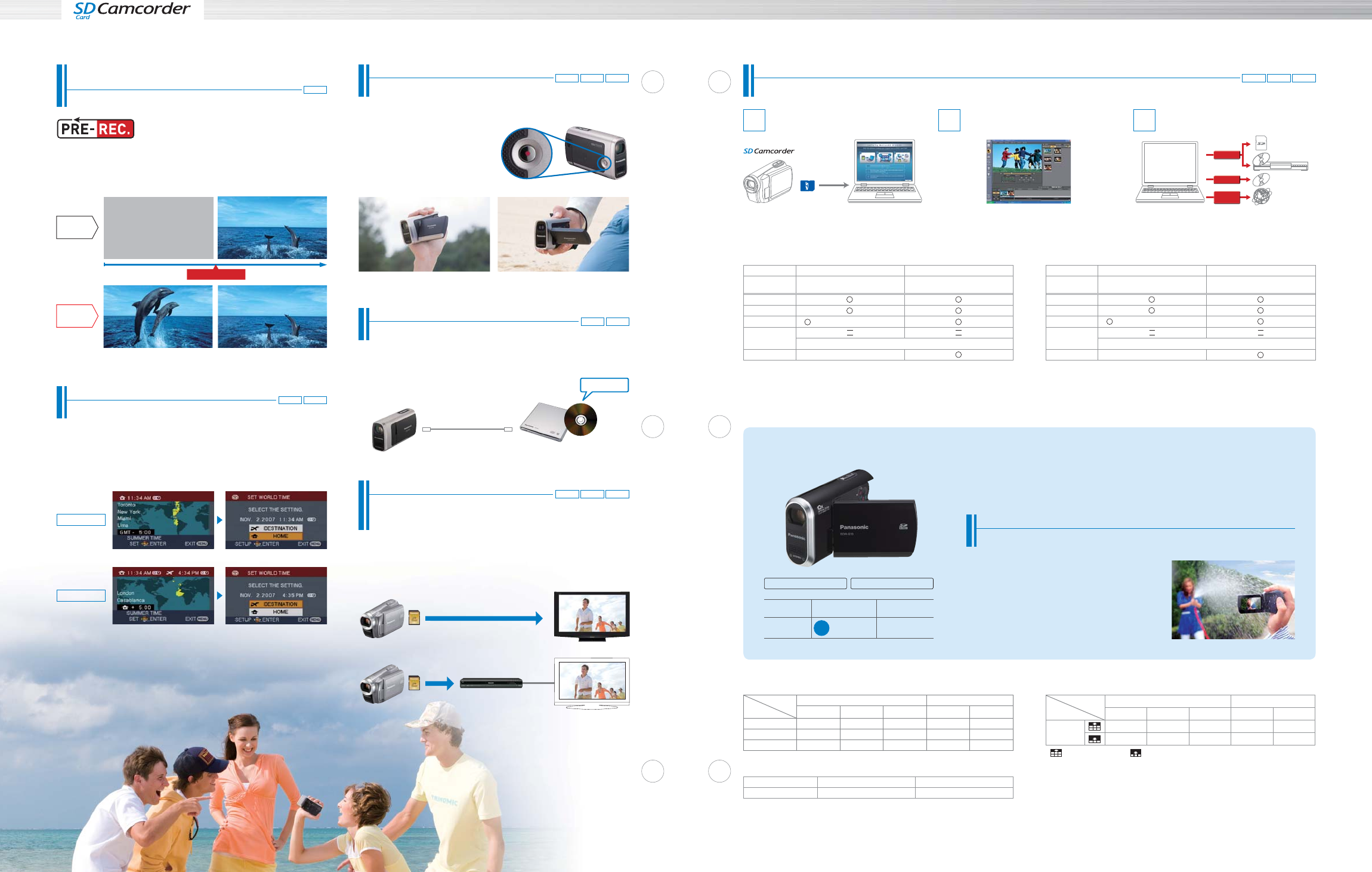Select HOME in the top Set World Time screen
The width and height of the screenshot is (1372, 872).
click(x=276, y=536)
